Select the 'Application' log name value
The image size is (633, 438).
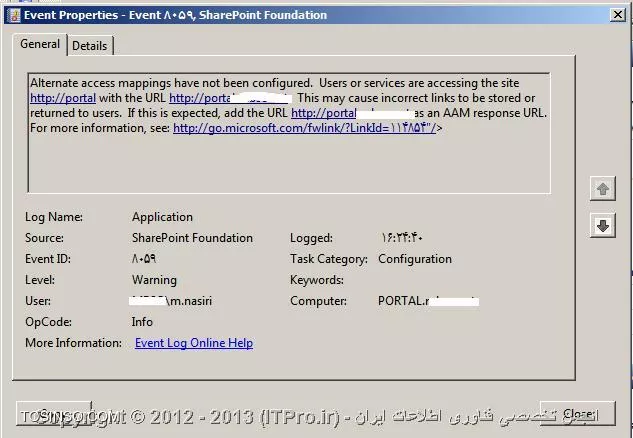point(162,217)
